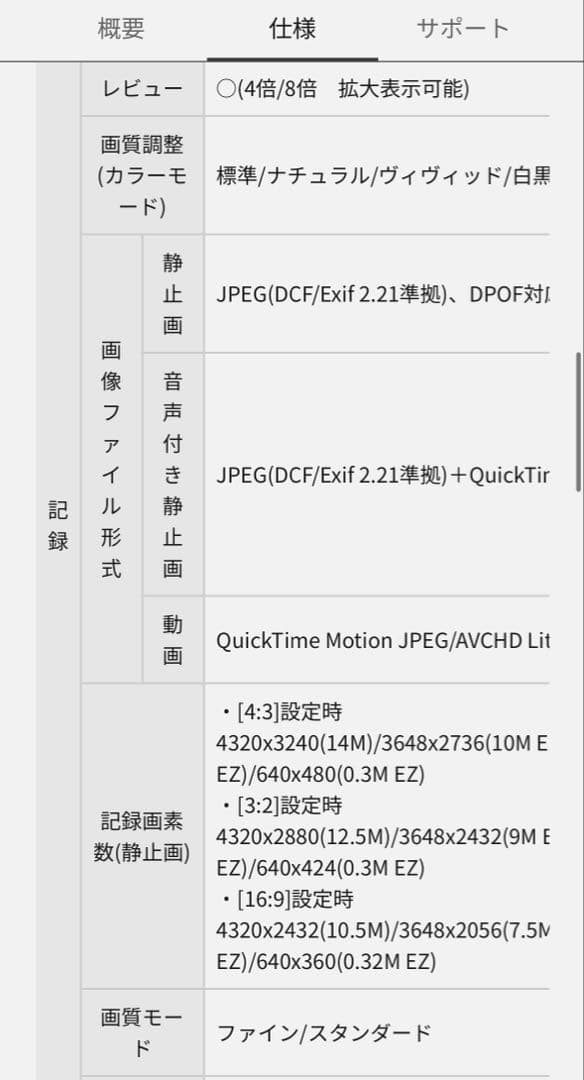Viewport: 584px width, 1080px height.
Task: Select the 4320x2880(12.5M) resolution line
Action: [x=383, y=838]
